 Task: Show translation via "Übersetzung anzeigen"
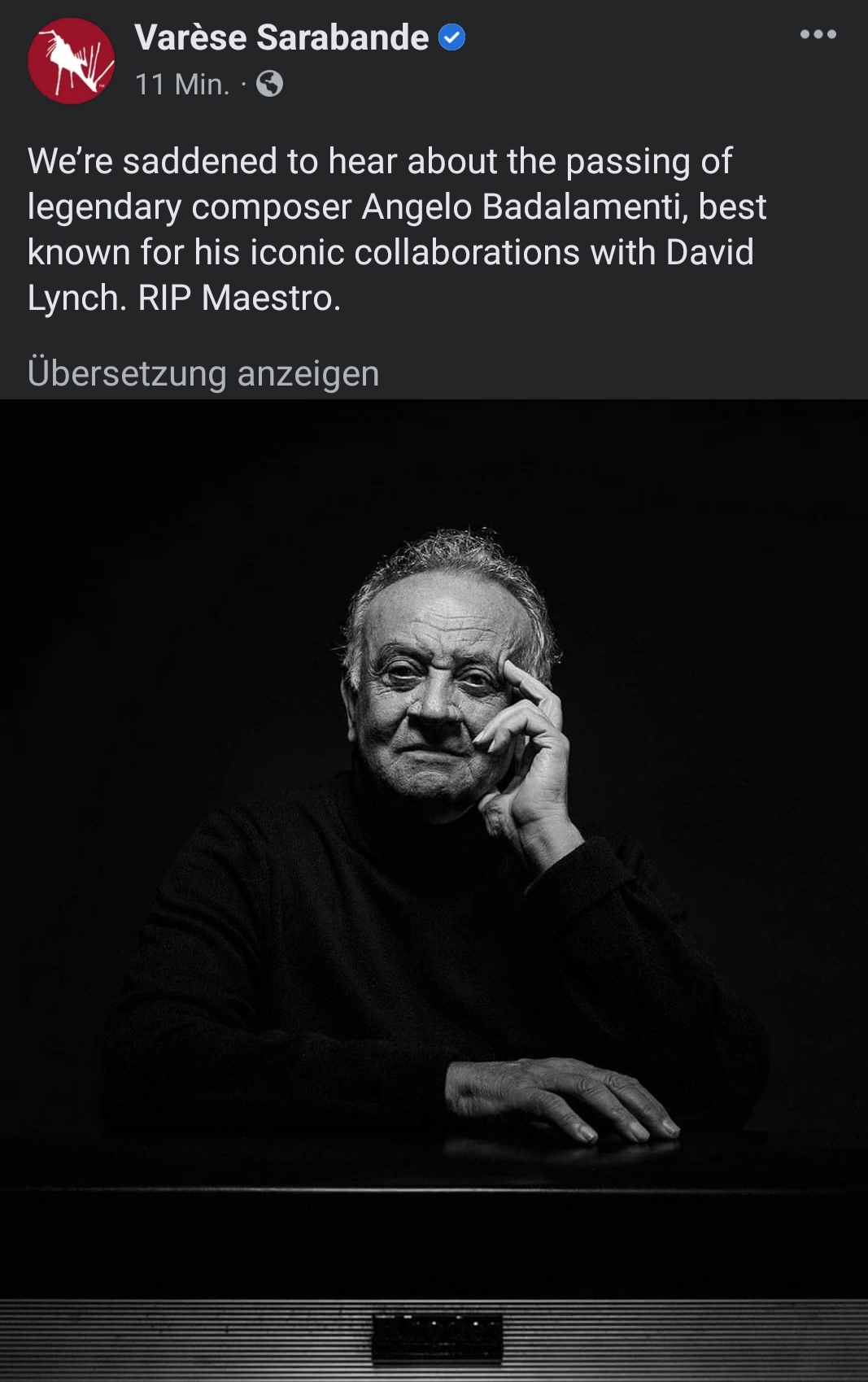(x=203, y=373)
